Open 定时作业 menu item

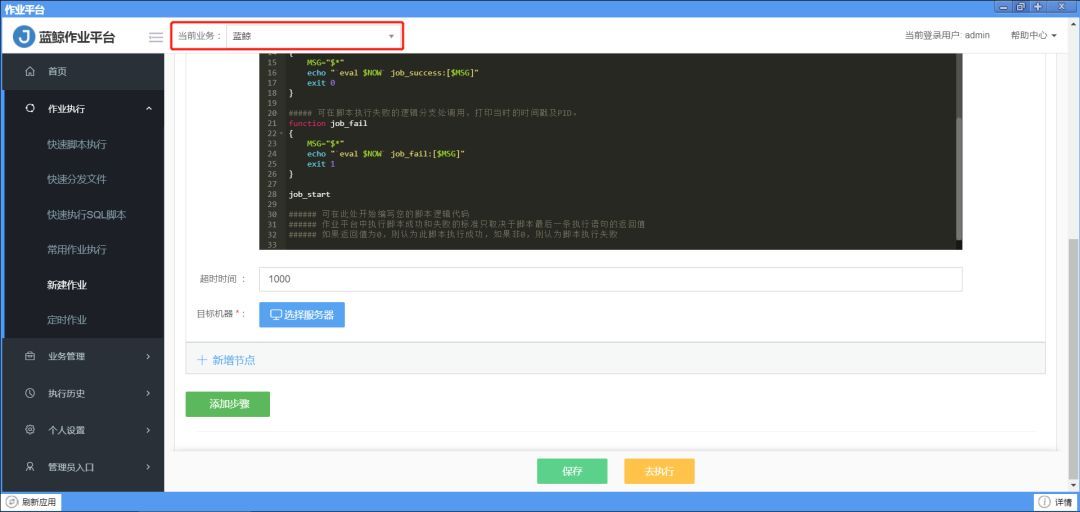click(67, 320)
